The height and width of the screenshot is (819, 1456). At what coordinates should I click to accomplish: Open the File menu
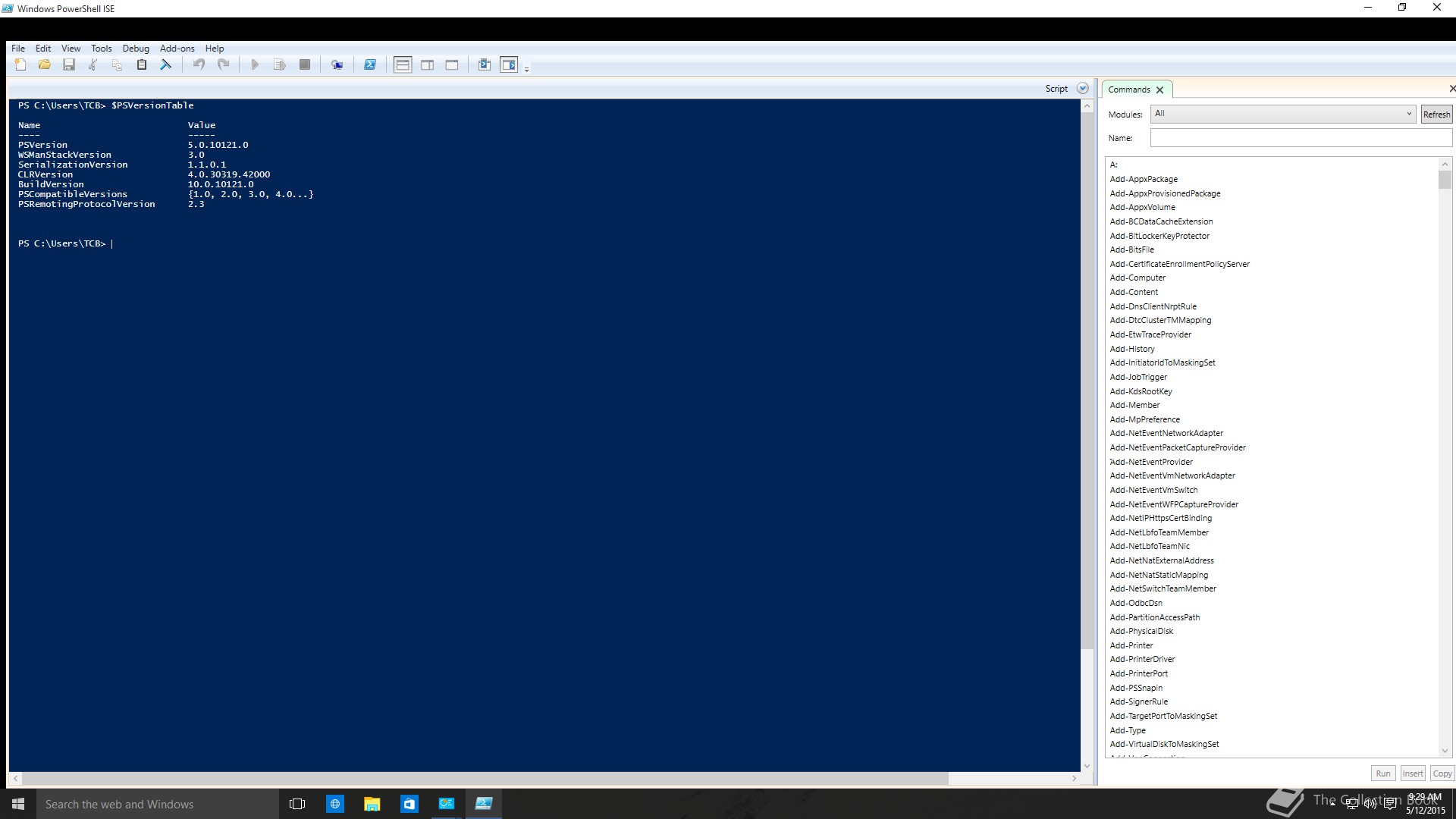point(18,49)
